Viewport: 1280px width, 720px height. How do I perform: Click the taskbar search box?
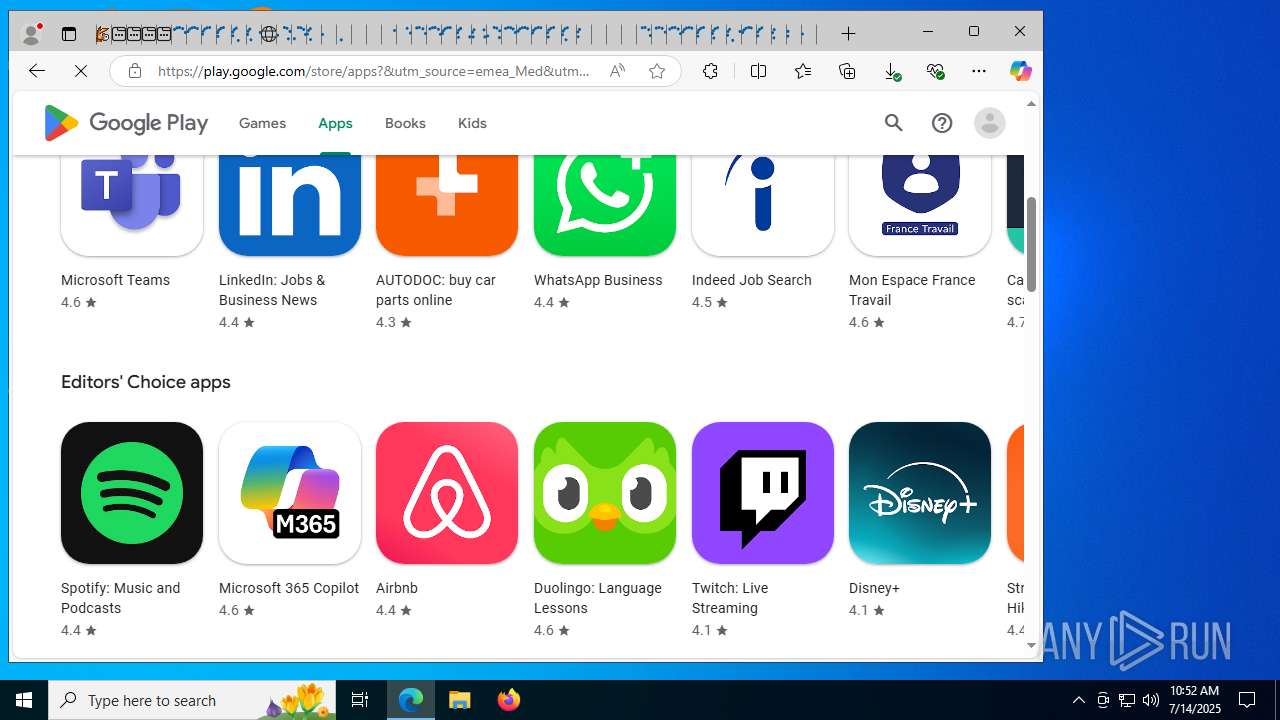tap(192, 700)
